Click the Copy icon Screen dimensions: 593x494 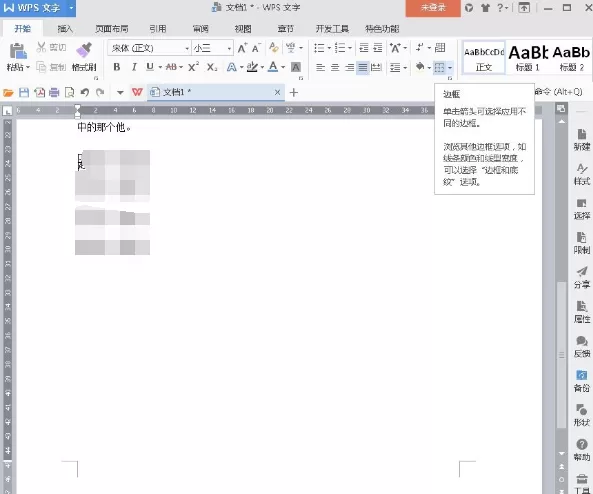(41, 67)
